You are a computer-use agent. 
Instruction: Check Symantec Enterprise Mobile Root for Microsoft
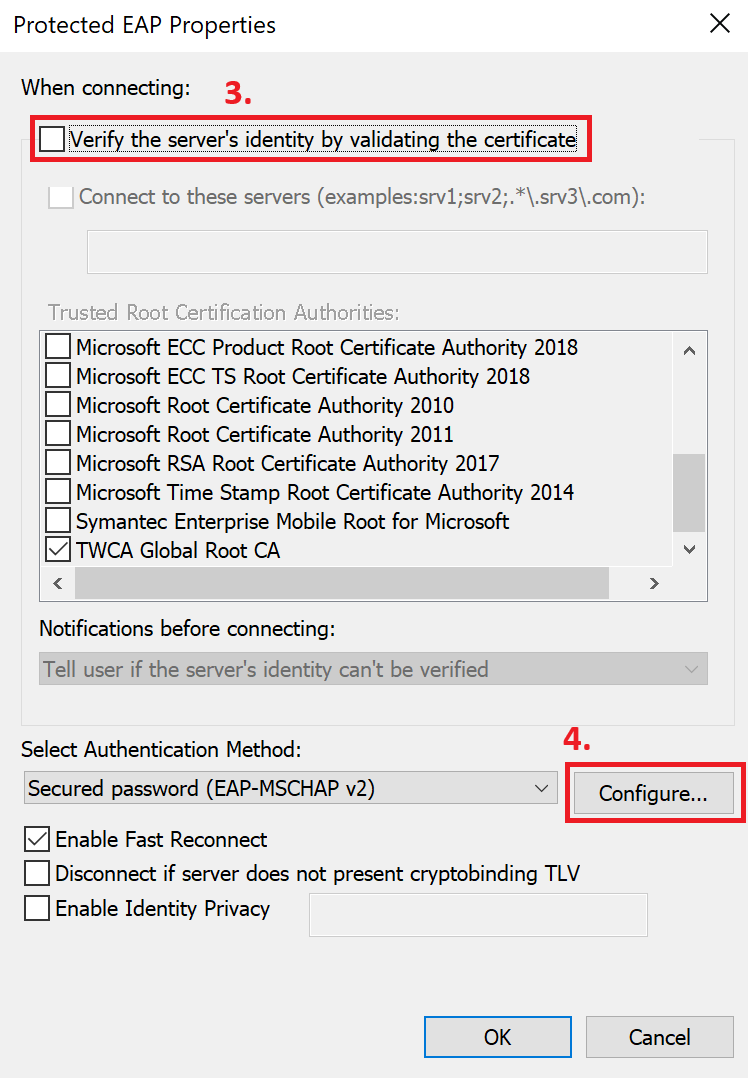[60, 521]
